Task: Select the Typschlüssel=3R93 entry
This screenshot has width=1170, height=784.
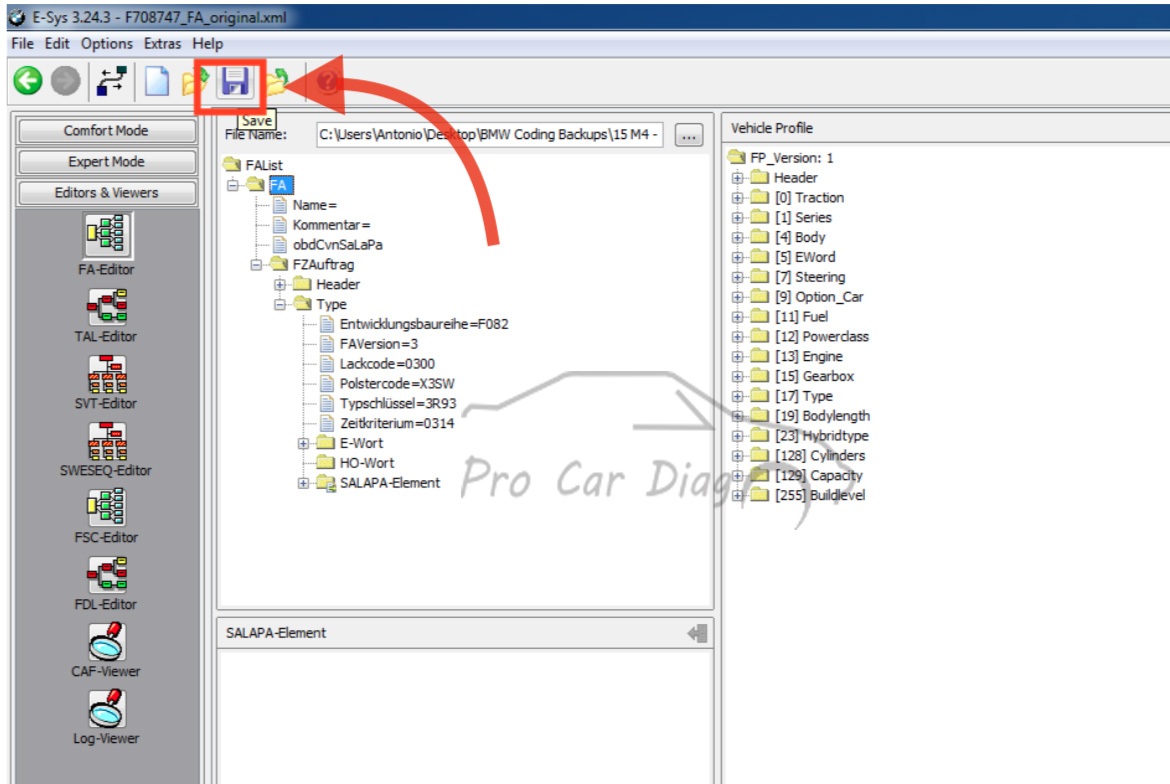Action: coord(388,404)
